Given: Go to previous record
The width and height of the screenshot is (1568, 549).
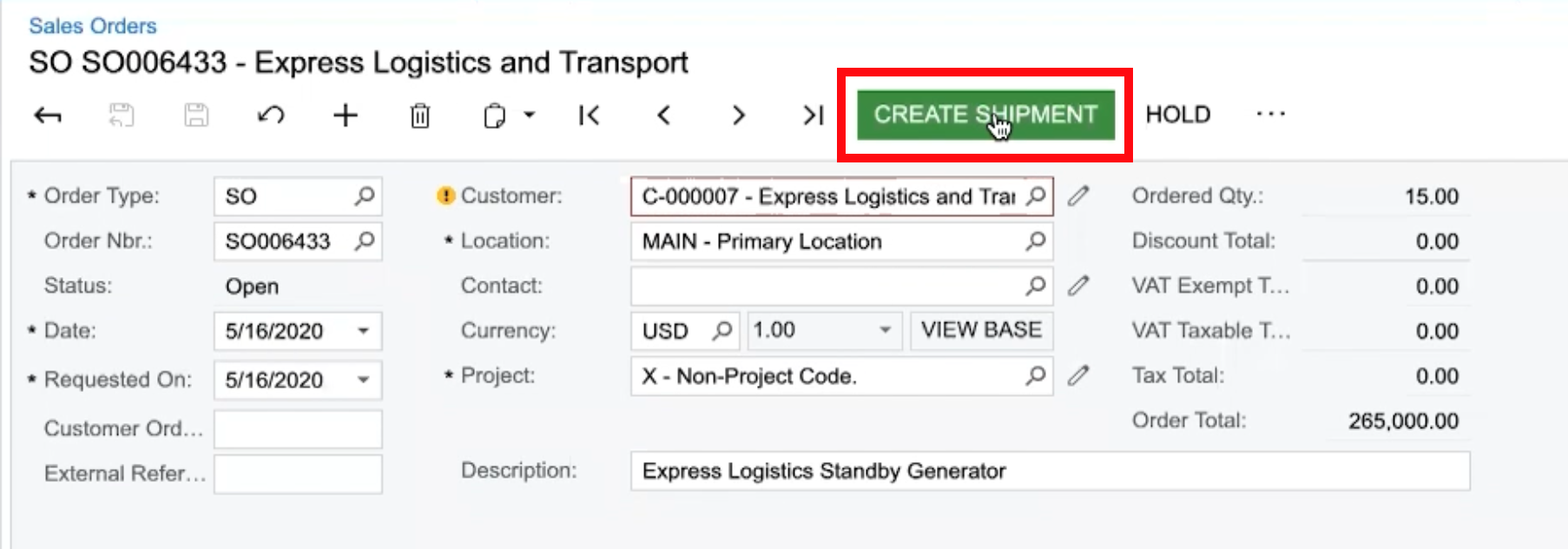Looking at the screenshot, I should (664, 115).
